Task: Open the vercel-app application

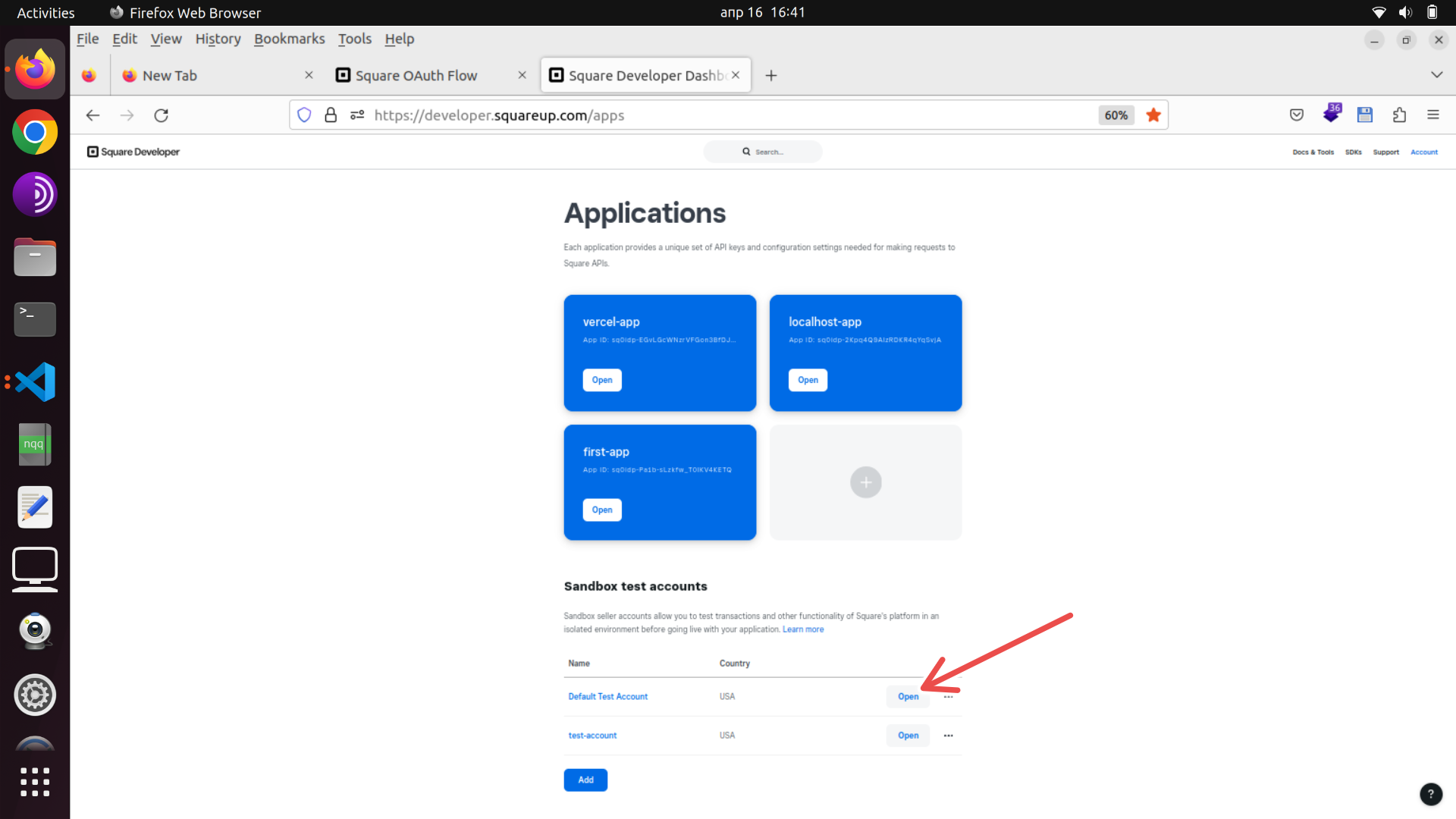Action: (602, 380)
